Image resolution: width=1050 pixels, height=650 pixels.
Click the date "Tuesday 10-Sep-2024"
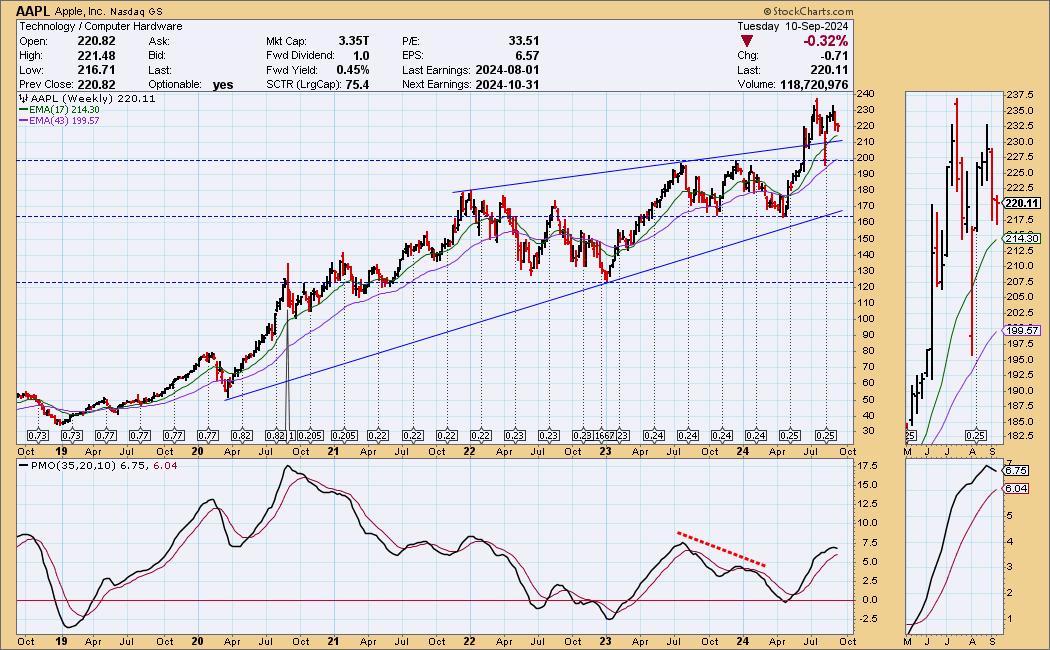coord(793,26)
